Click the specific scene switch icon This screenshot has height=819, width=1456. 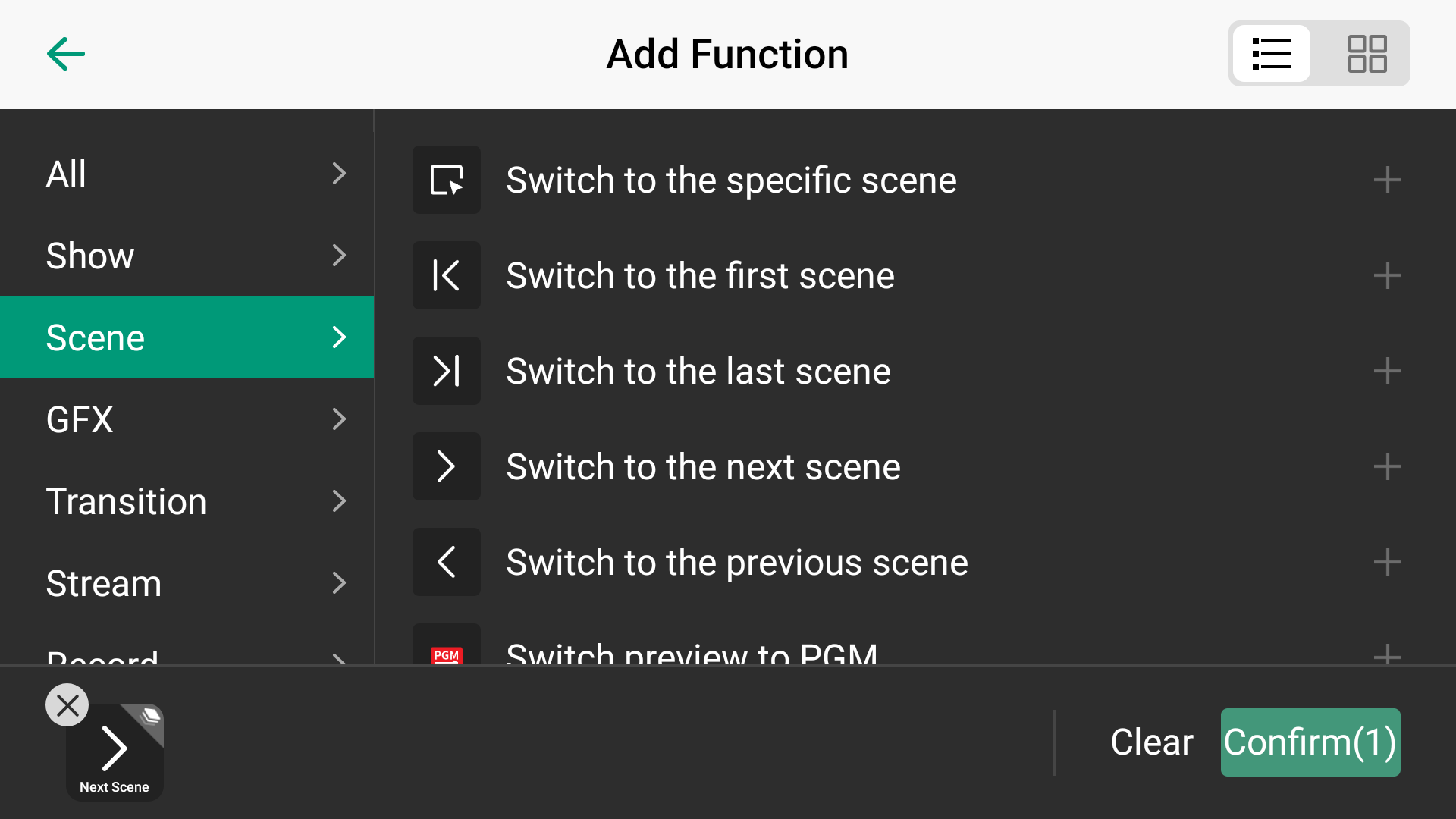(x=446, y=180)
